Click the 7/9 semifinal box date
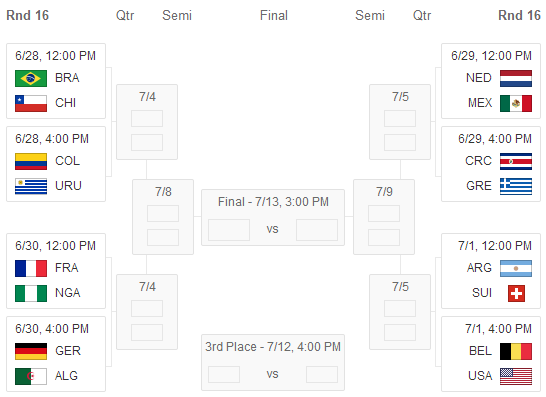 point(384,192)
